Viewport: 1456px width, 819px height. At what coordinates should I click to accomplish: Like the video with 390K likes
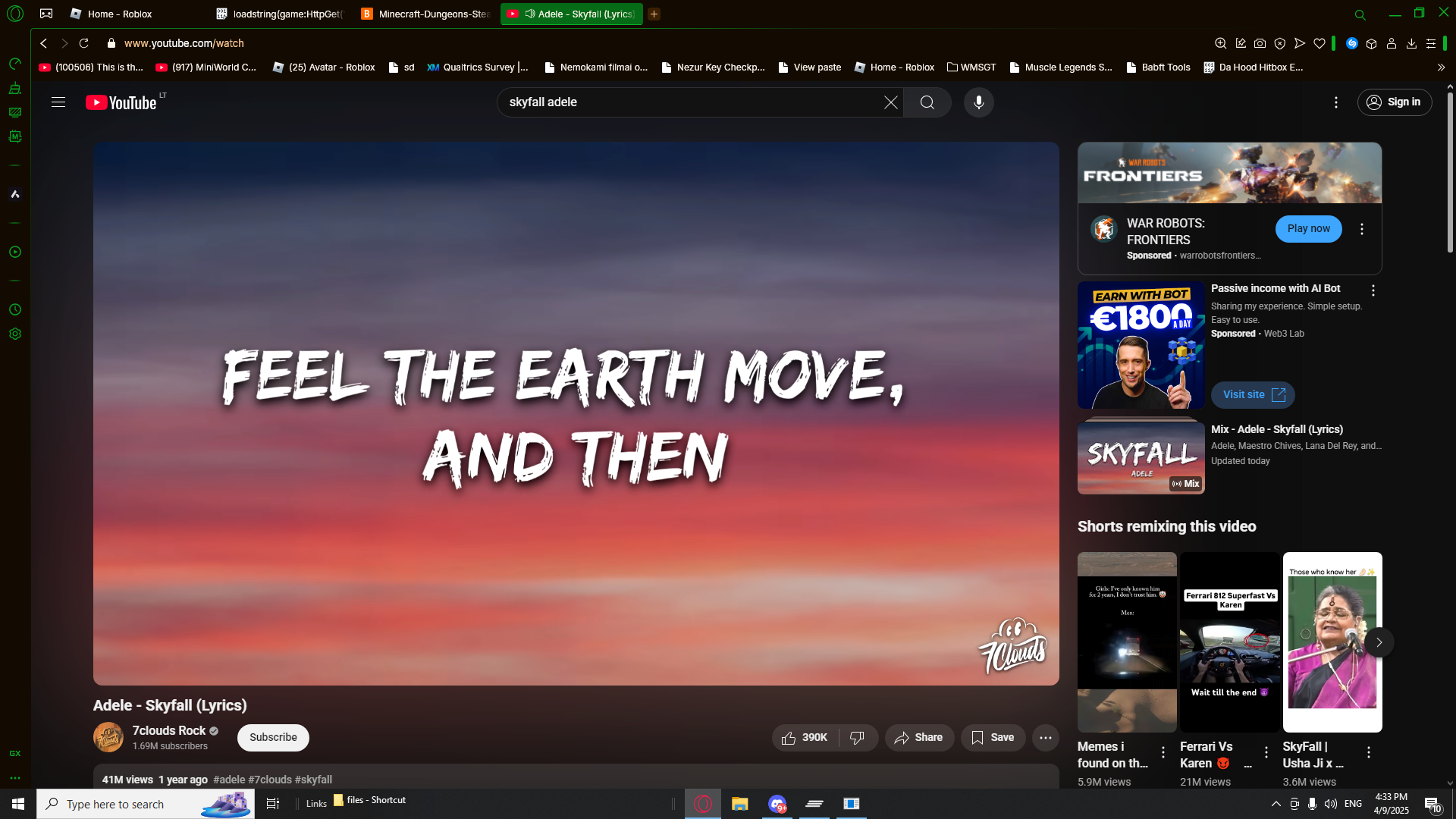click(x=805, y=738)
